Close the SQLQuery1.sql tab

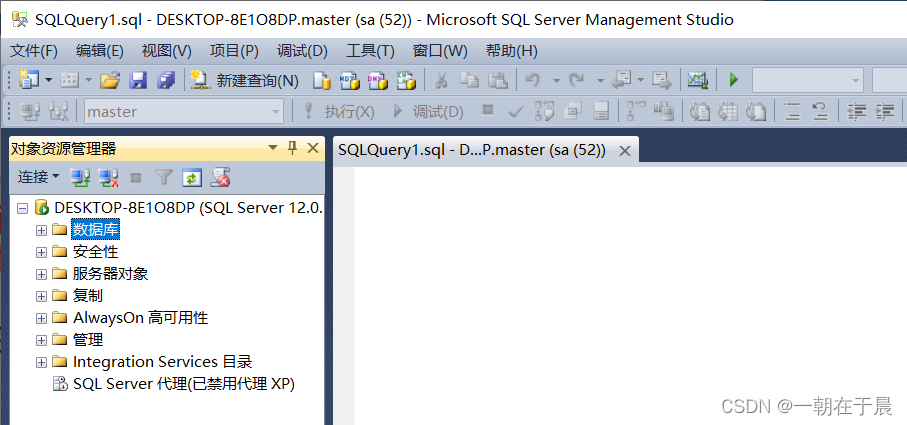(625, 151)
